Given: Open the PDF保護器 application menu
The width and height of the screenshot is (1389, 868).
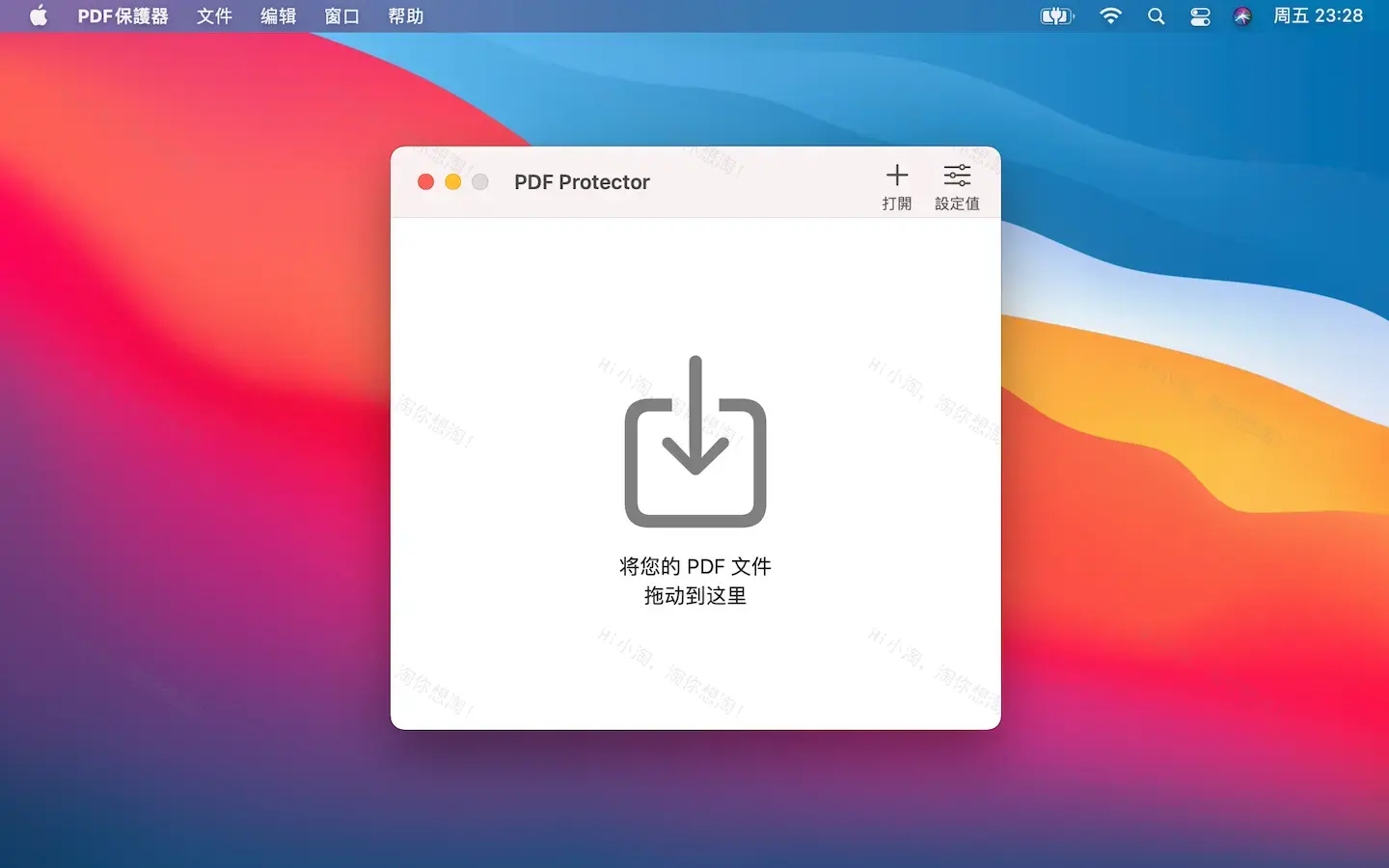Looking at the screenshot, I should (x=123, y=15).
